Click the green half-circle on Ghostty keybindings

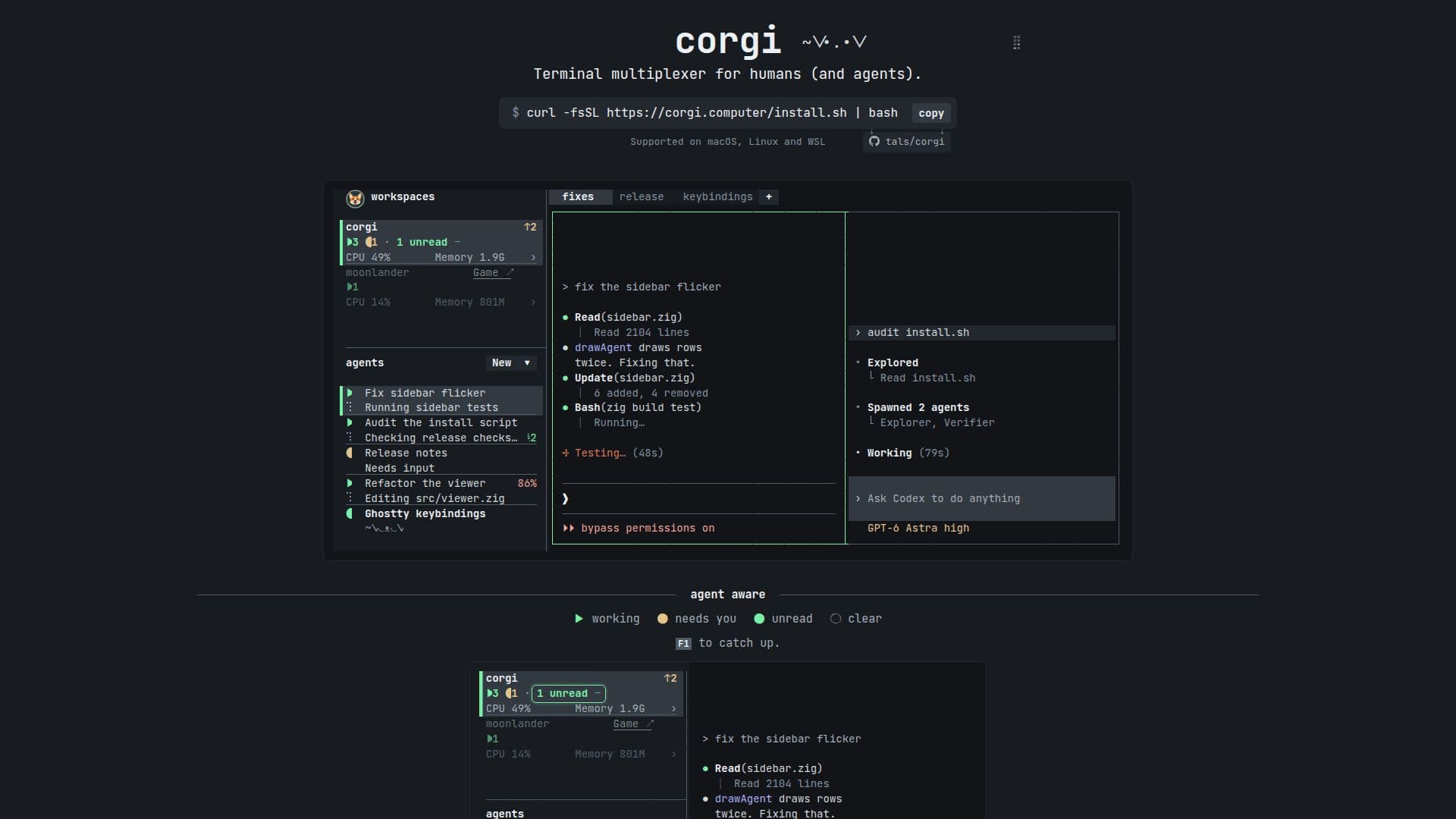click(350, 513)
